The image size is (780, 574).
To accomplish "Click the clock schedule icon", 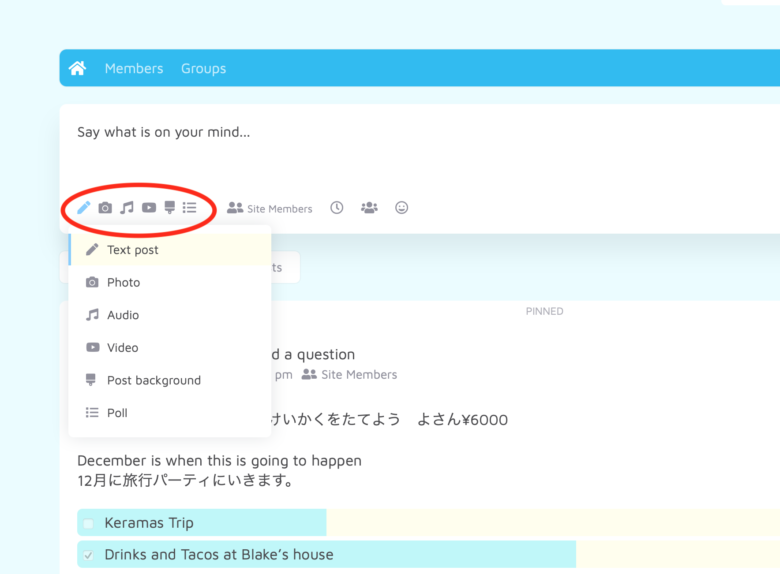I will tap(337, 208).
